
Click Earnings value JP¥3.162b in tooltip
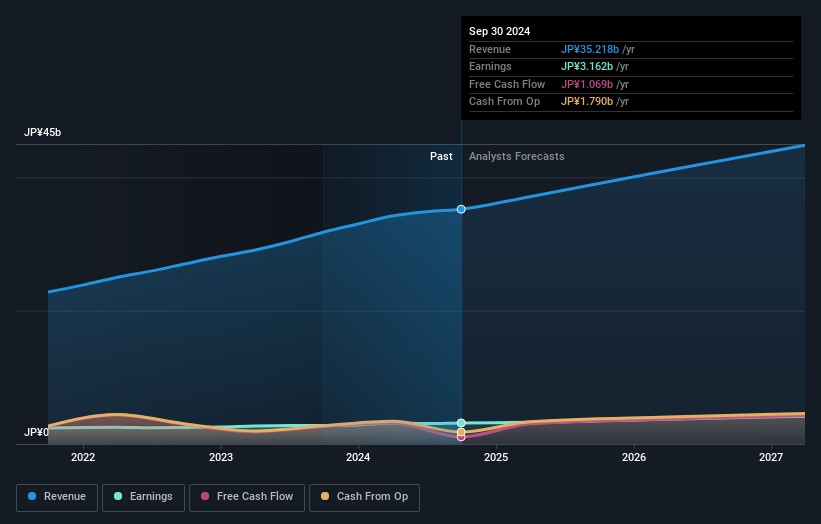pyautogui.click(x=588, y=67)
